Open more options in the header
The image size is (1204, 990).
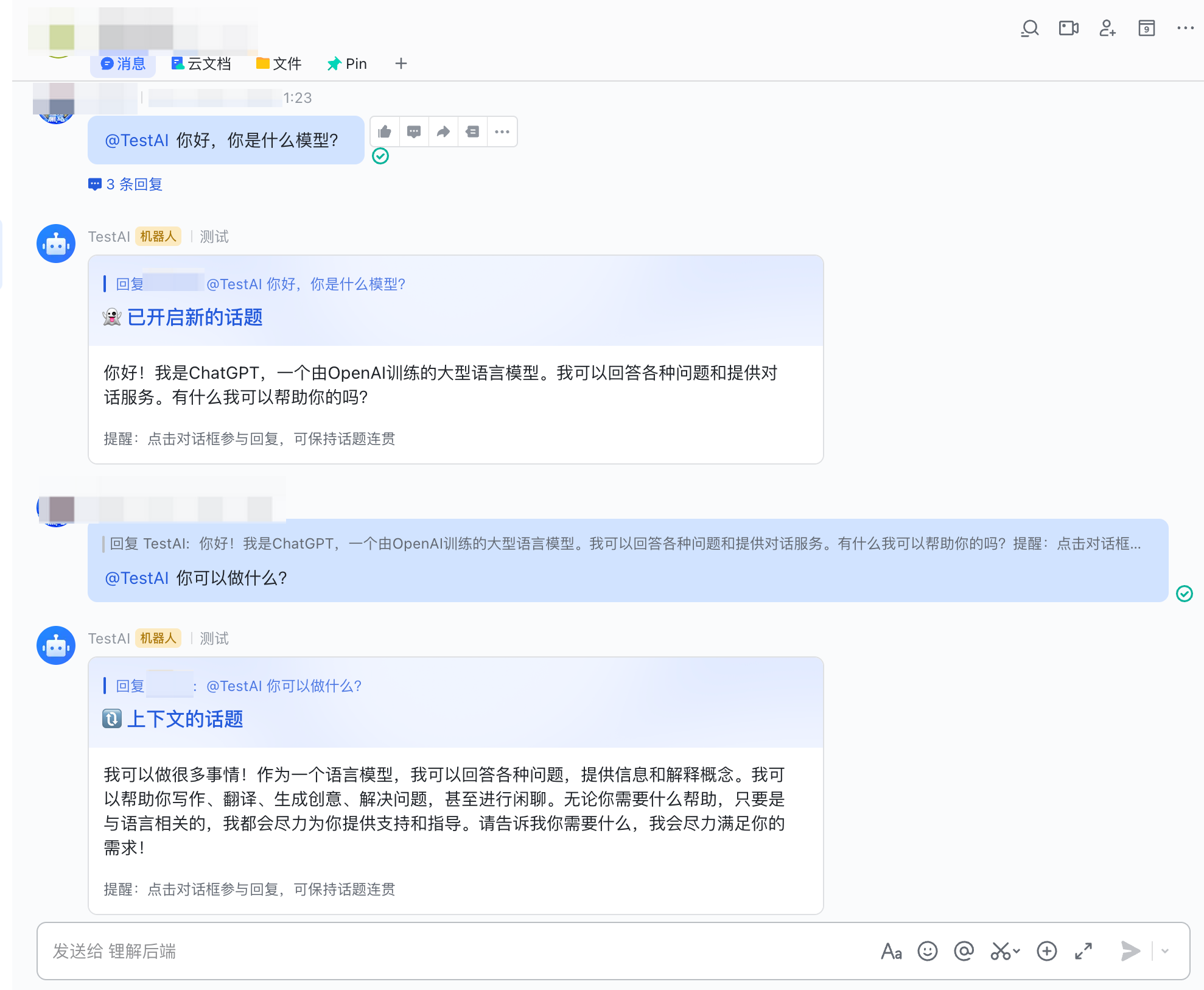pos(1185,28)
